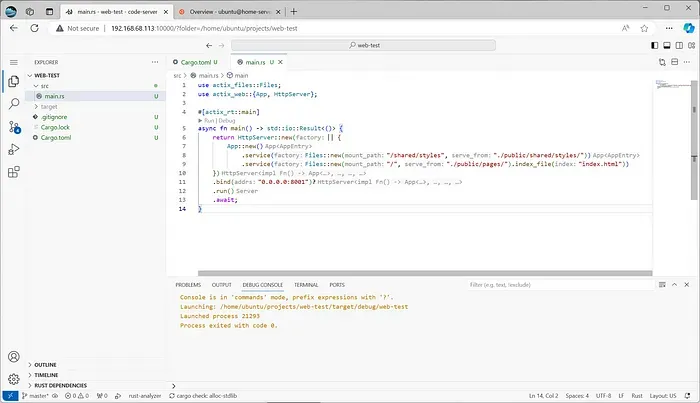
Task: Toggle the bottom panel layout icon
Action: tap(667, 45)
